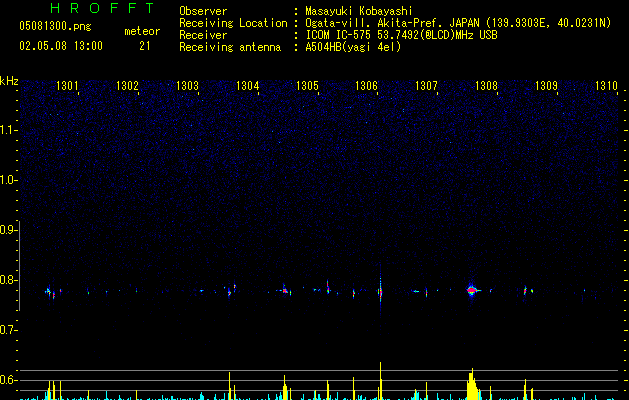Viewport: 629px width, 400px height.
Task: Click the 1303 time marker
Action: click(187, 86)
